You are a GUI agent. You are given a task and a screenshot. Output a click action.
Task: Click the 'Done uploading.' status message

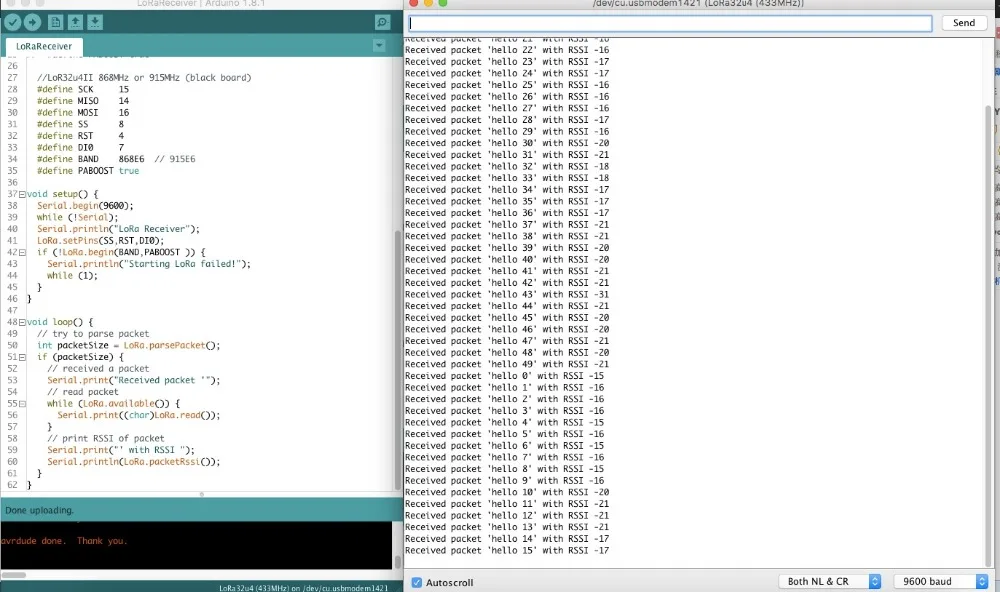pos(40,510)
